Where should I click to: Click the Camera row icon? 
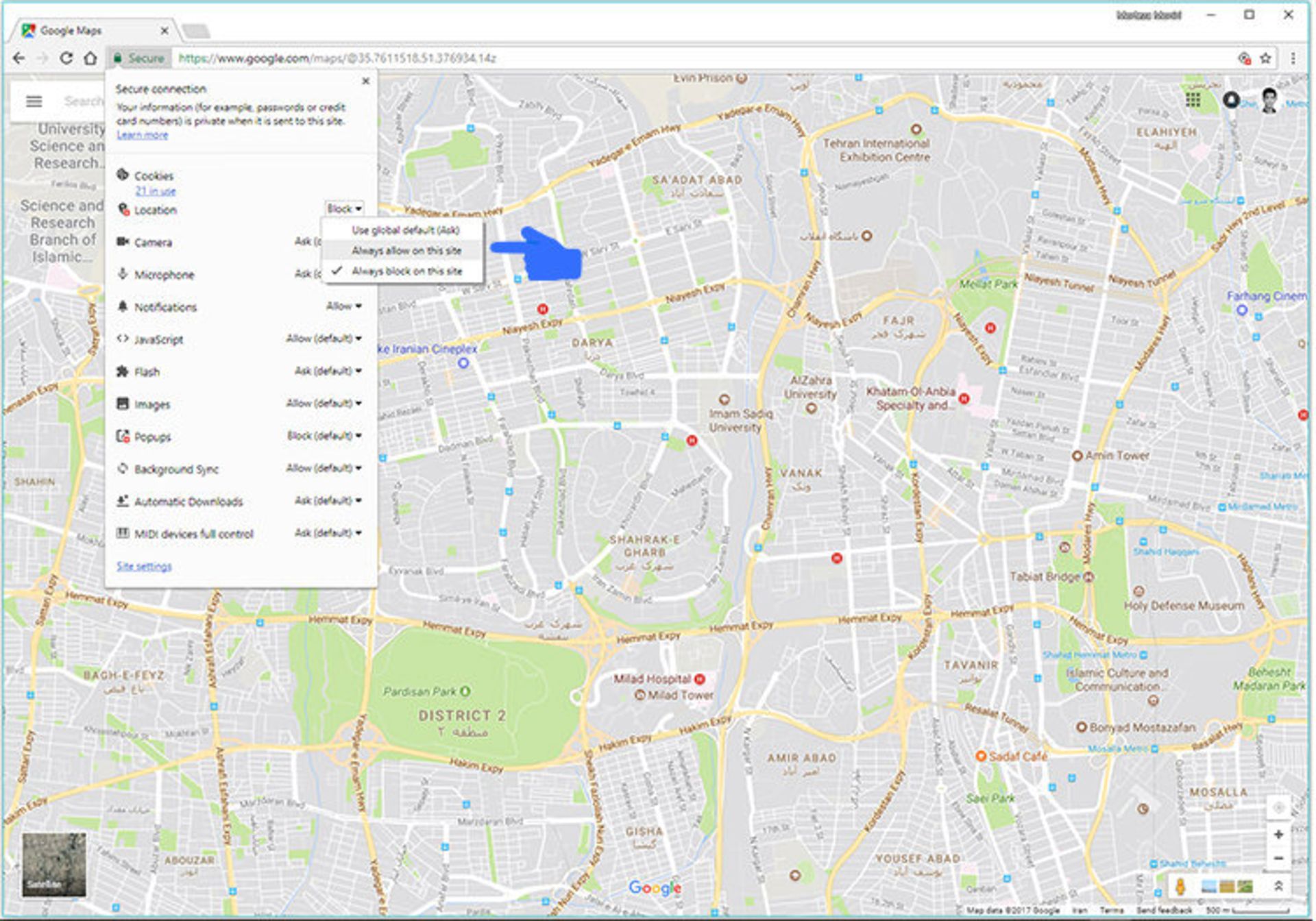pos(123,241)
